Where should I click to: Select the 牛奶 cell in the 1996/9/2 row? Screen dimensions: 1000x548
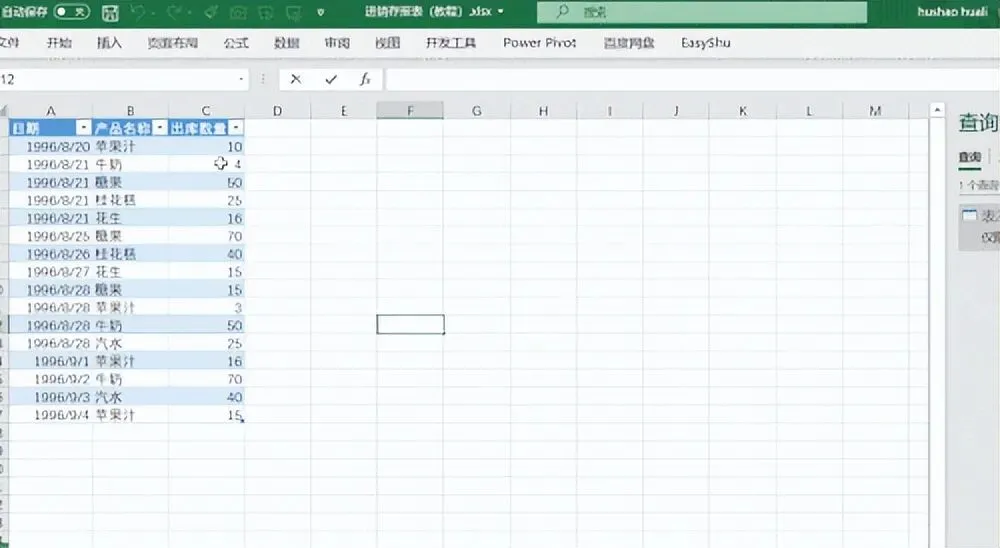pos(131,379)
